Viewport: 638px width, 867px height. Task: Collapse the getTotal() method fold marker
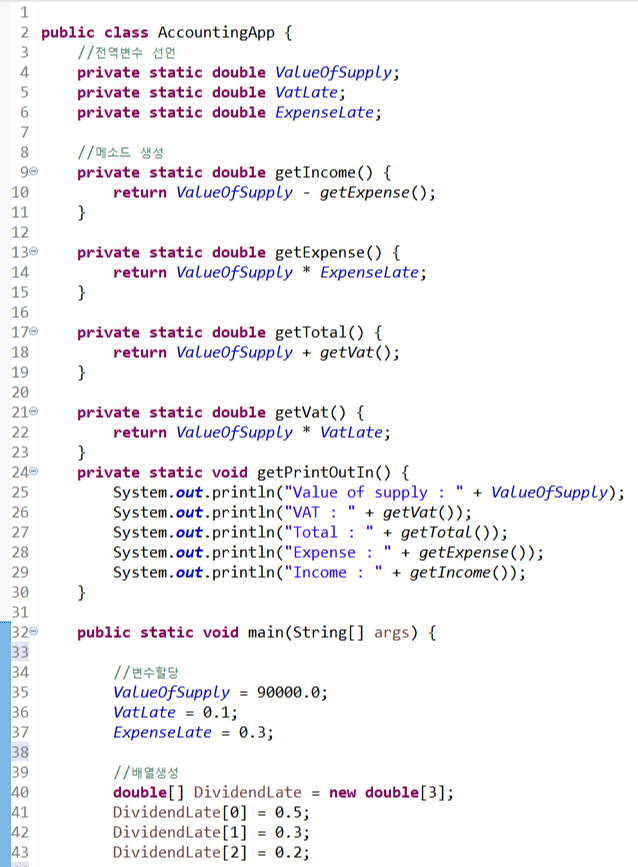34,331
